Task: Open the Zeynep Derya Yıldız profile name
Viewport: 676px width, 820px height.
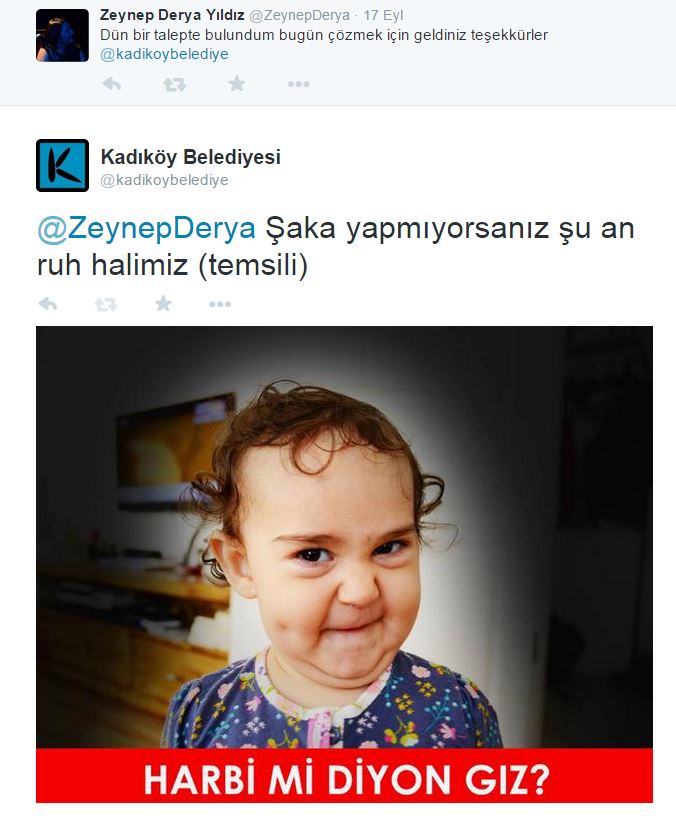Action: (172, 15)
